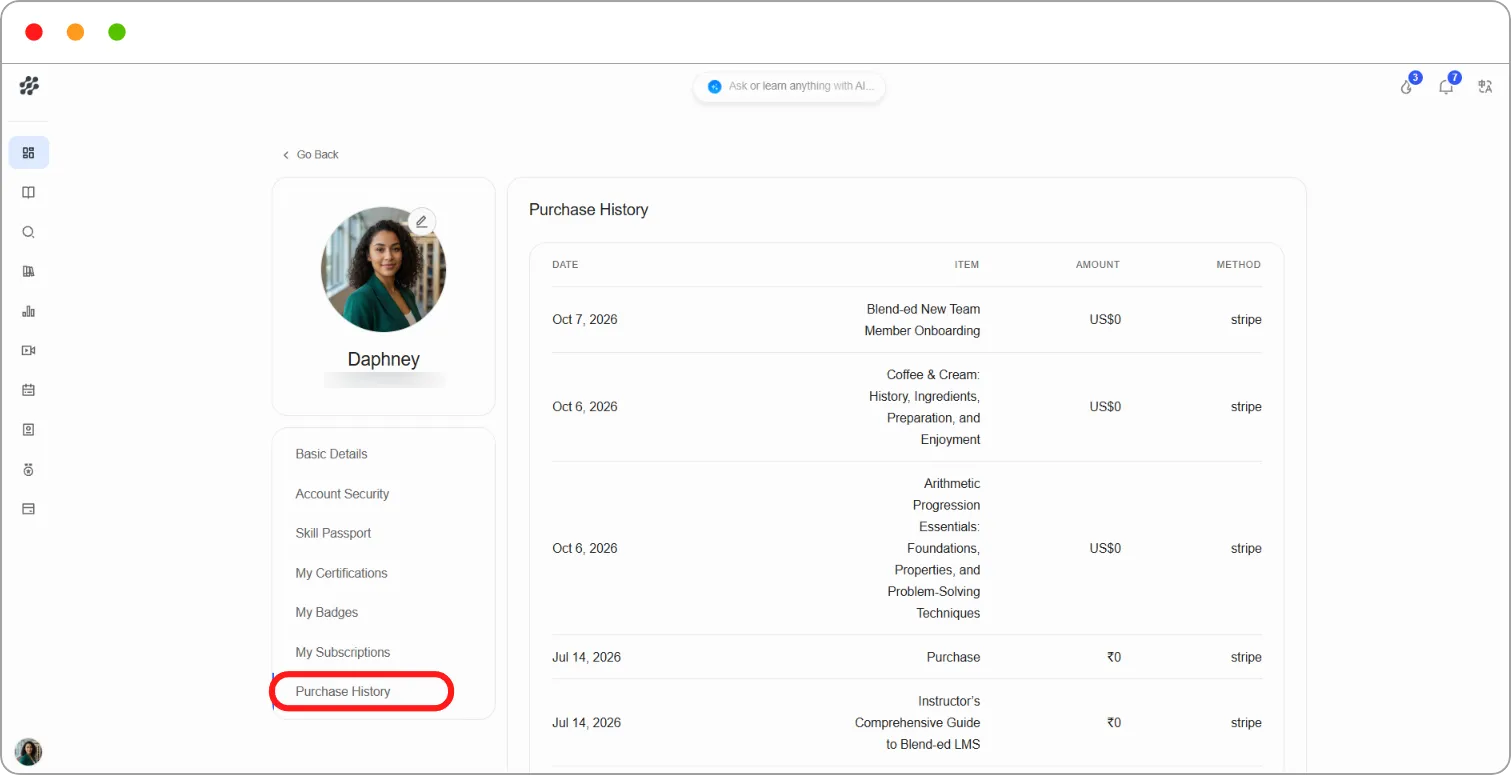Click ₹0 amount in the Purchase row
The height and width of the screenshot is (775, 1511).
tap(1114, 657)
